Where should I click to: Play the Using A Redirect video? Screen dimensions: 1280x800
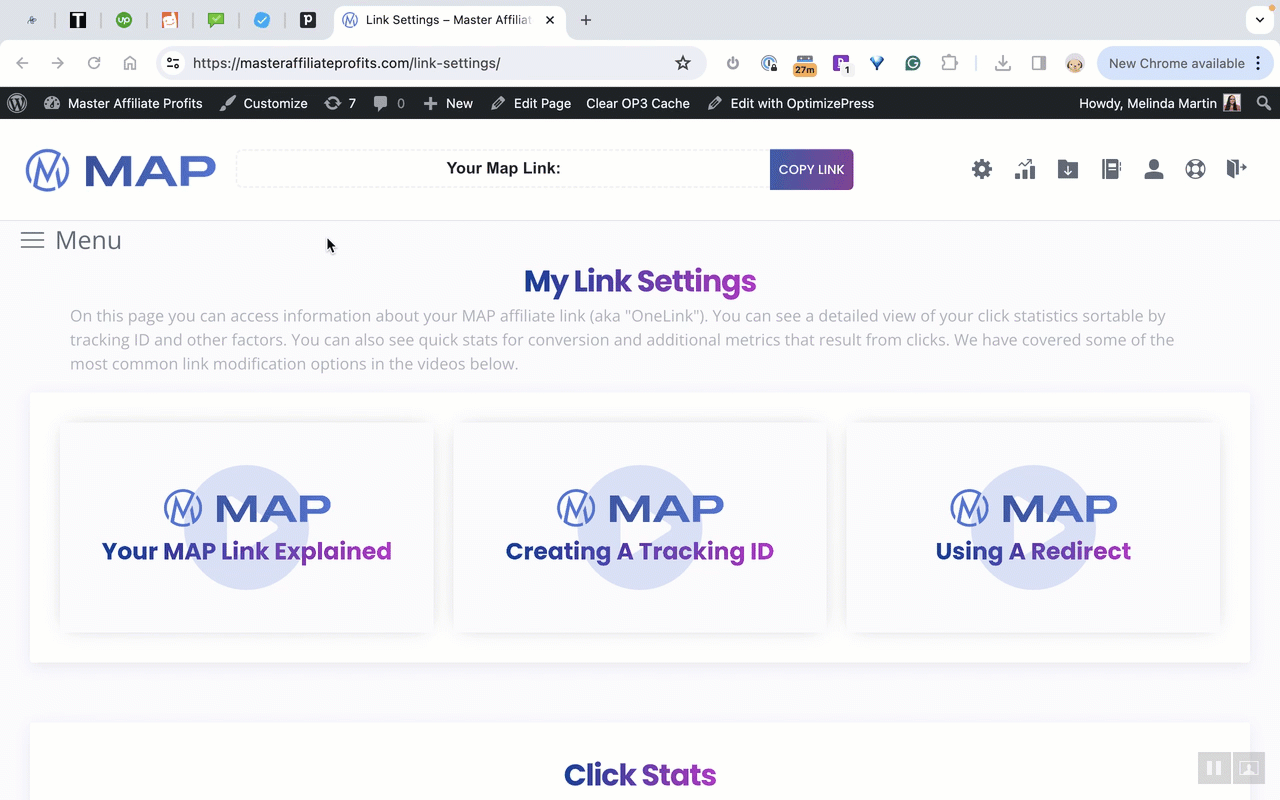click(1033, 527)
